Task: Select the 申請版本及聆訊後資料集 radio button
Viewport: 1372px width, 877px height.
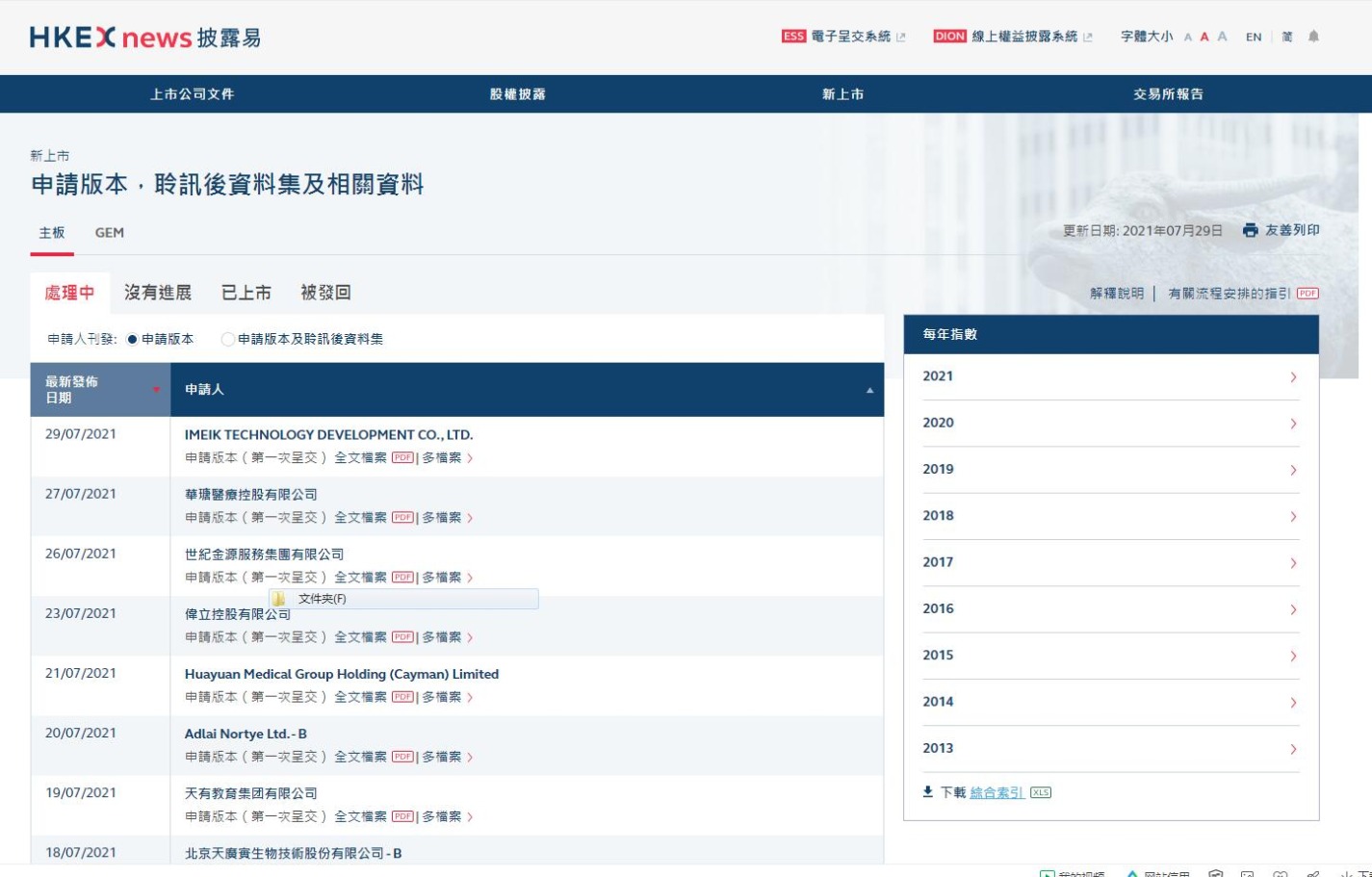Action: tap(227, 339)
